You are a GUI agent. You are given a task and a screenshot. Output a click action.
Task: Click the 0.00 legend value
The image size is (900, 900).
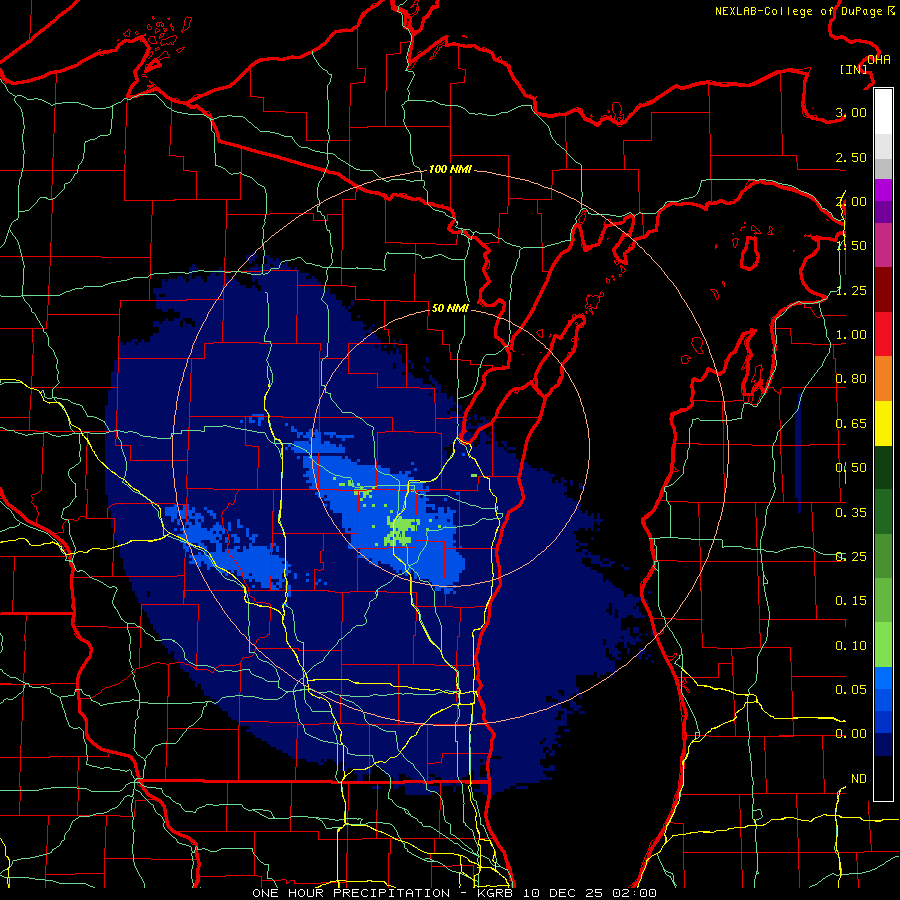pyautogui.click(x=851, y=734)
